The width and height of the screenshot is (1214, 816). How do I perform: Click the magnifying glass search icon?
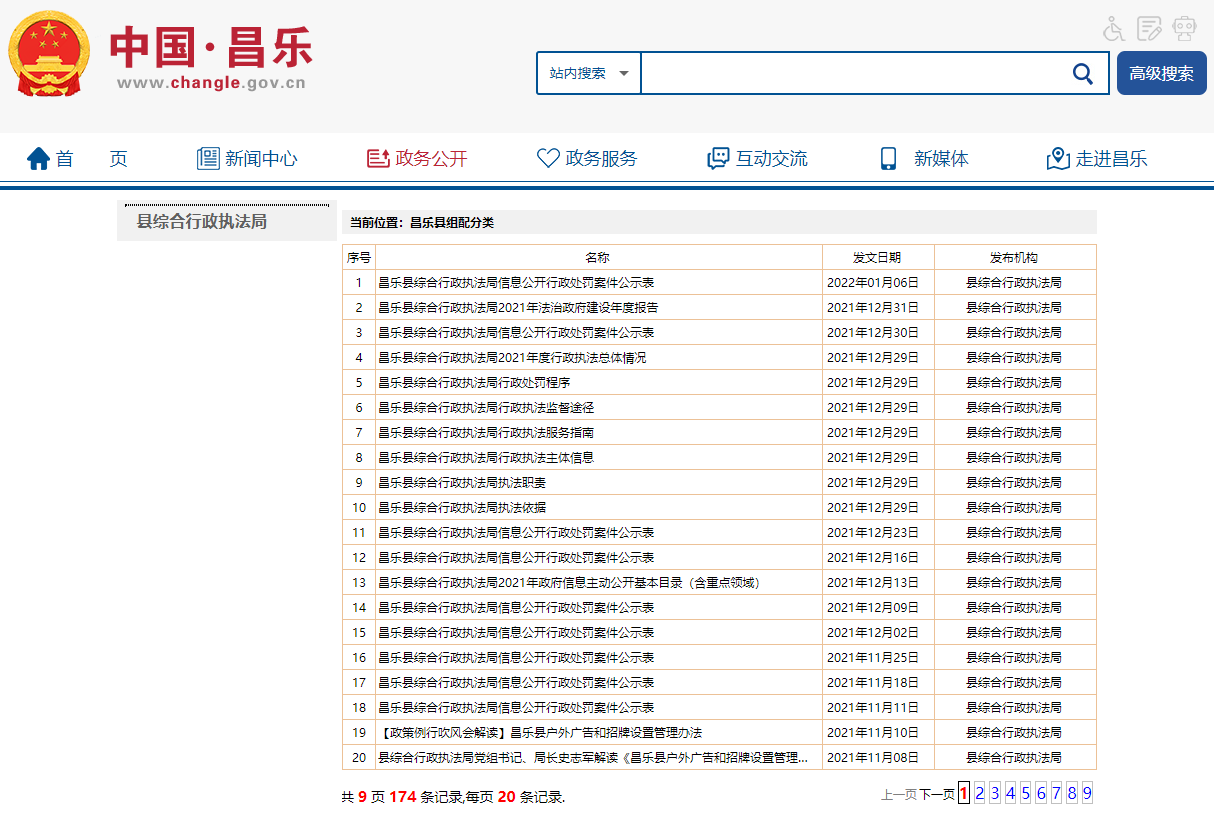pos(1082,73)
